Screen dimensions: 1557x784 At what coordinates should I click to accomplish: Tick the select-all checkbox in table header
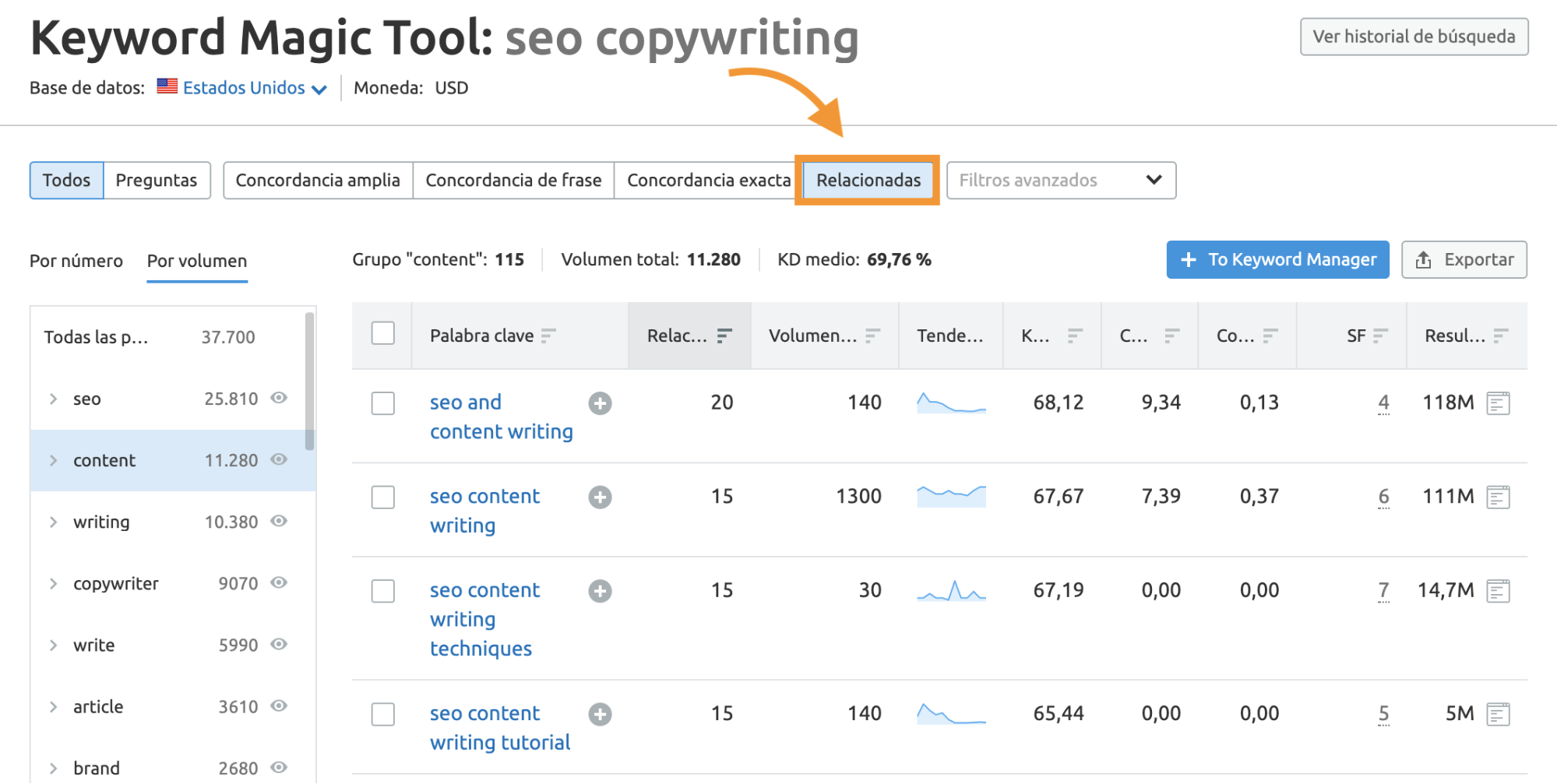tap(382, 333)
